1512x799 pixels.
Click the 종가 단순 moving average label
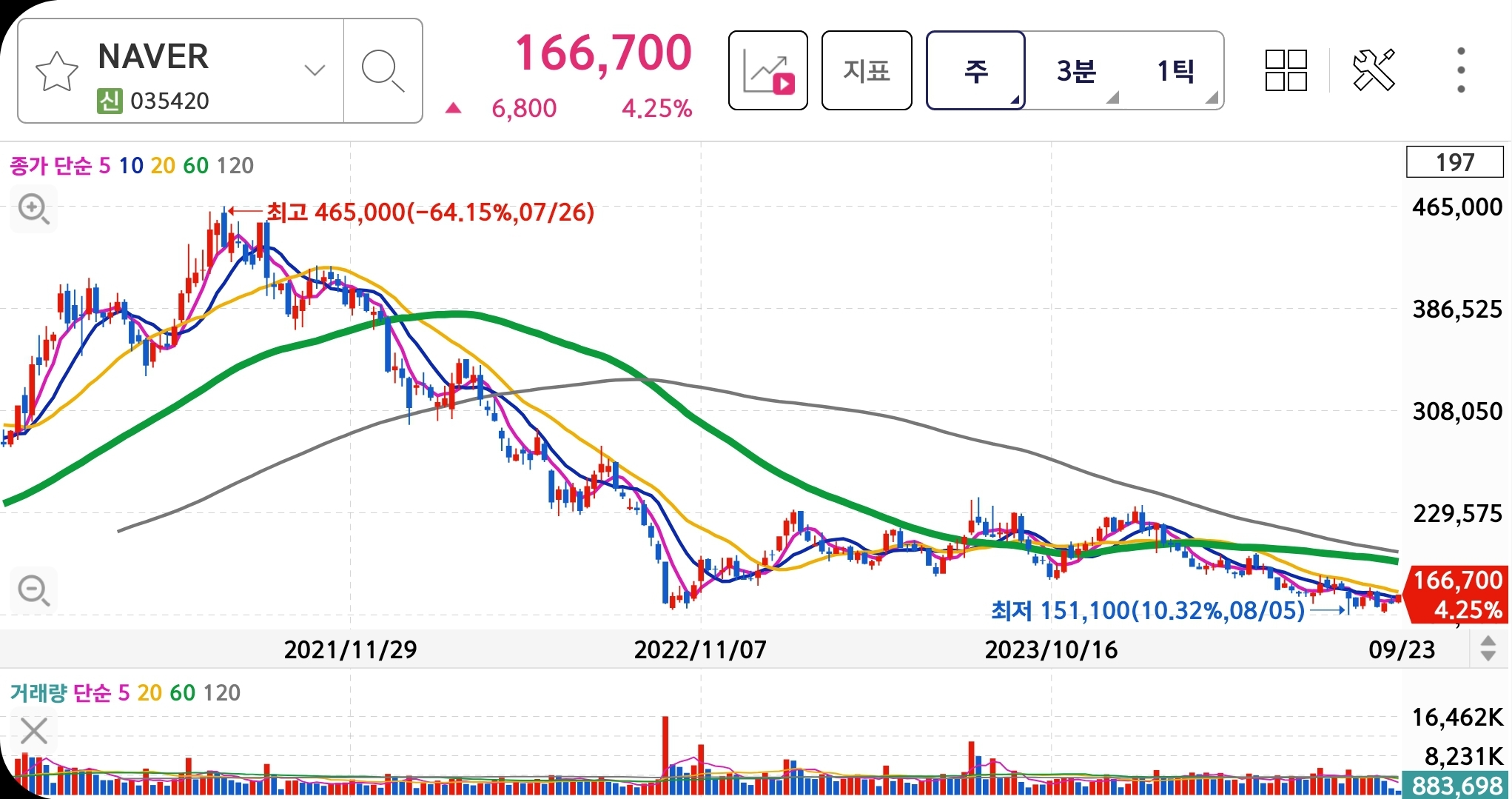51,165
